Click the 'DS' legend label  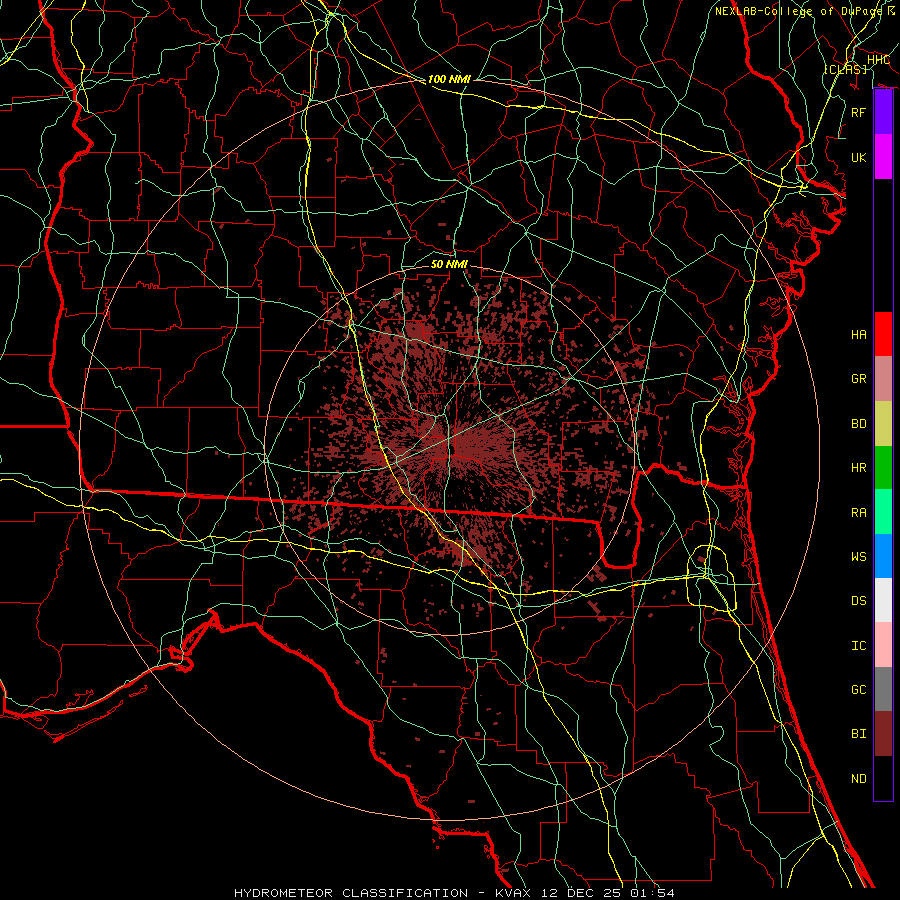(x=859, y=601)
